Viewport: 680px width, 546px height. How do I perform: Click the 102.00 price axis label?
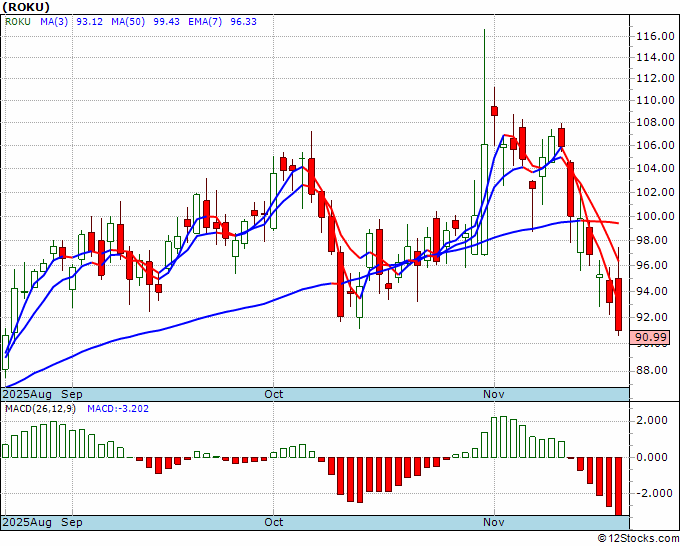655,192
